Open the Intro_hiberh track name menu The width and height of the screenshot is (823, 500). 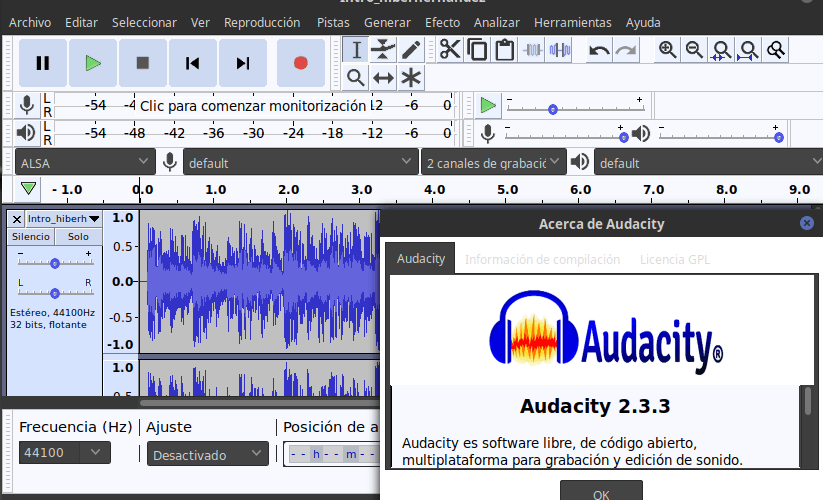coord(64,219)
